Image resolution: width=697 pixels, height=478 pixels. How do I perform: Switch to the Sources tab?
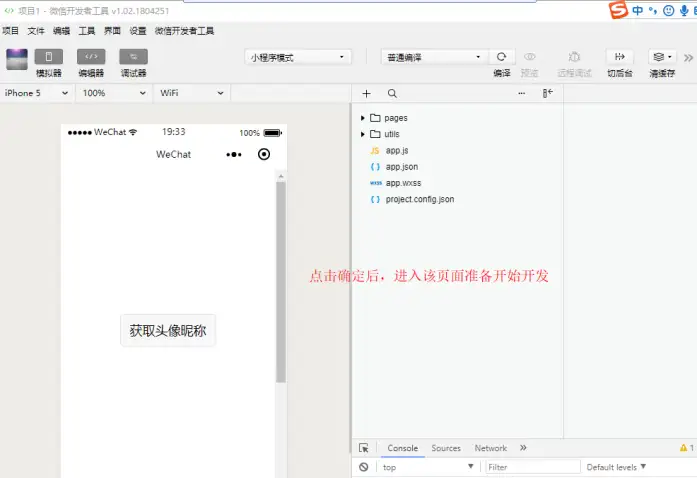click(446, 448)
